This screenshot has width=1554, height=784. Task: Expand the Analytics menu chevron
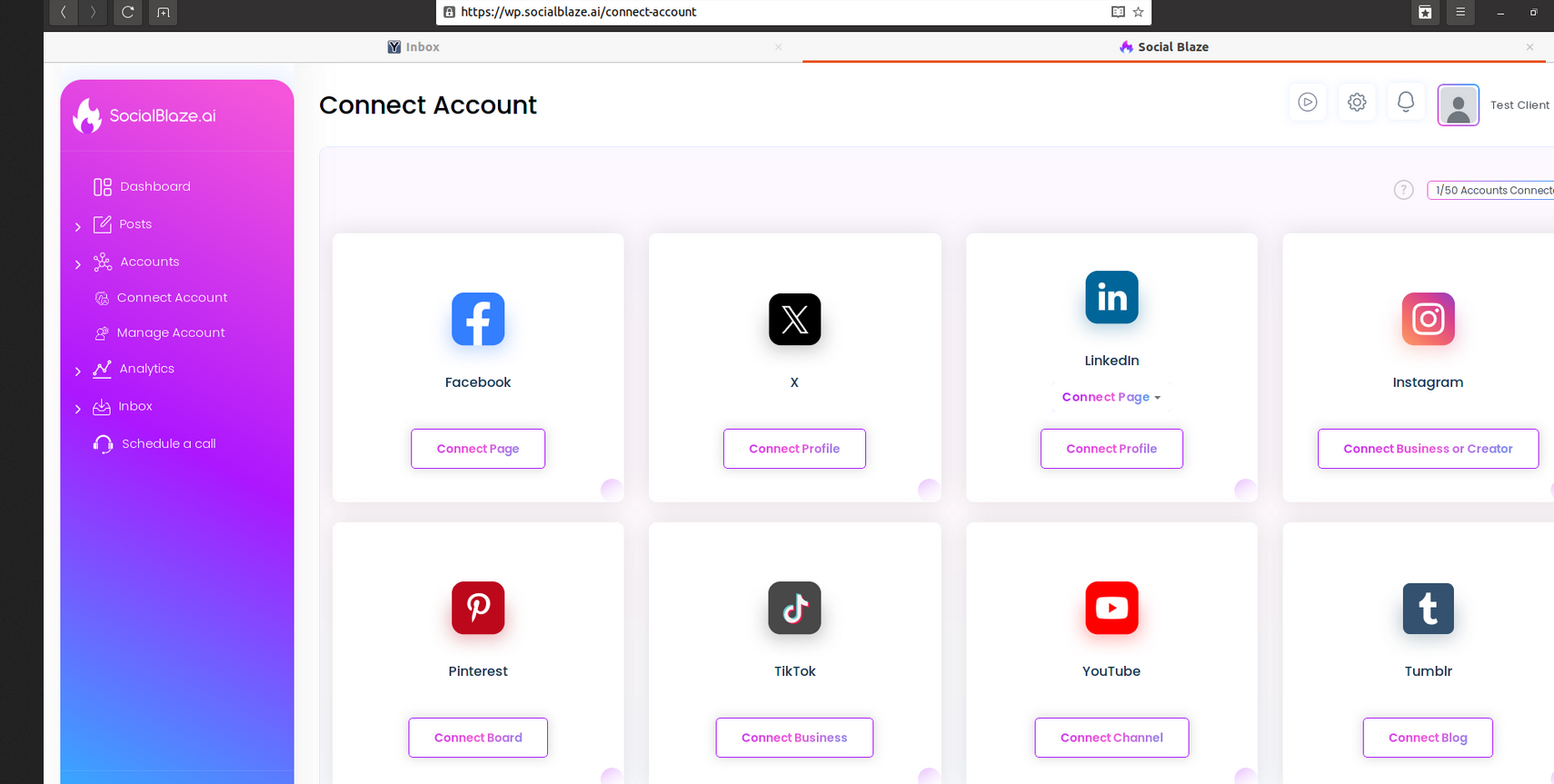click(x=78, y=371)
